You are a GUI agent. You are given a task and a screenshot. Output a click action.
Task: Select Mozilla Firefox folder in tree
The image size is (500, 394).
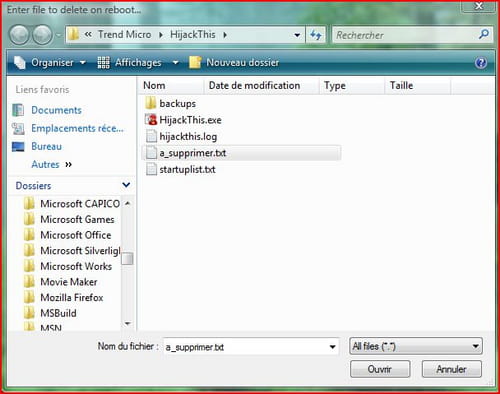[x=63, y=297]
